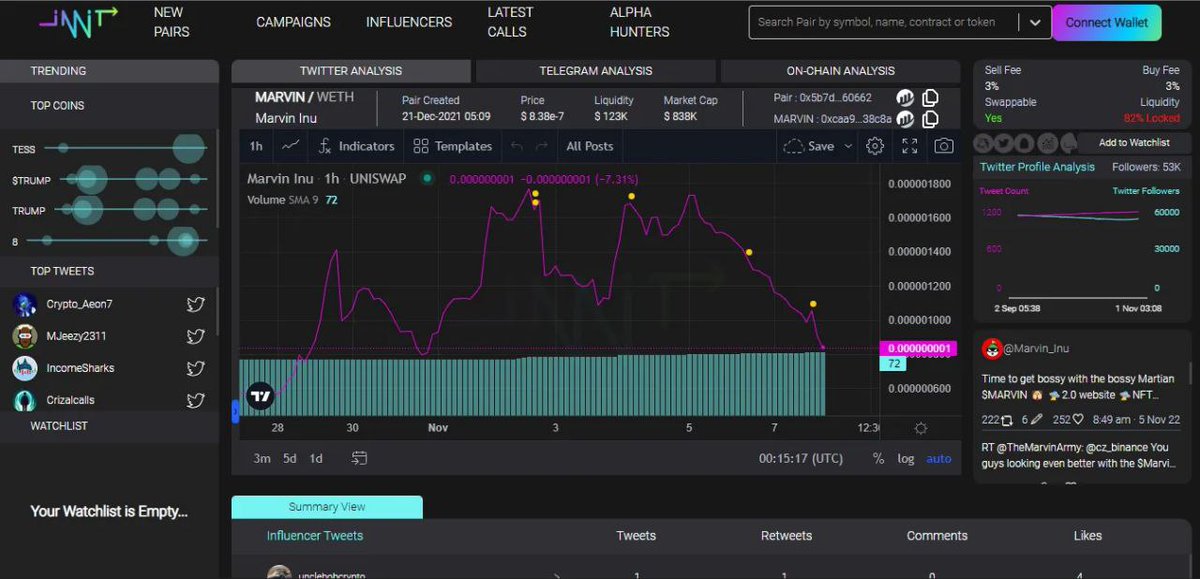
Task: Open the chart style line icon
Action: [x=290, y=146]
